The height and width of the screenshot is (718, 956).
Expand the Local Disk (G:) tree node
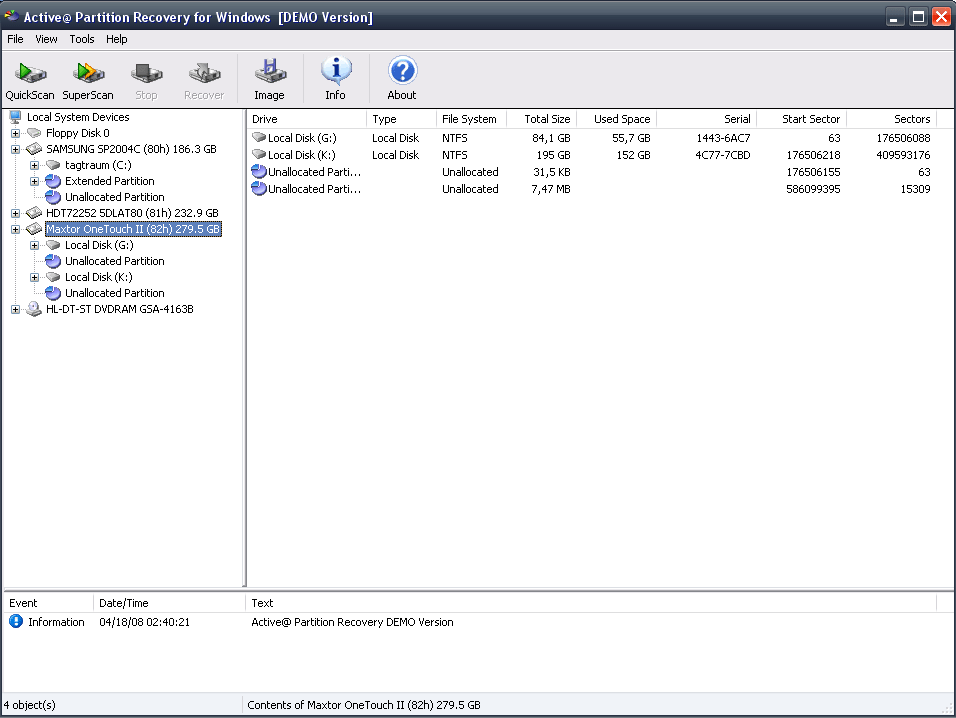point(35,246)
